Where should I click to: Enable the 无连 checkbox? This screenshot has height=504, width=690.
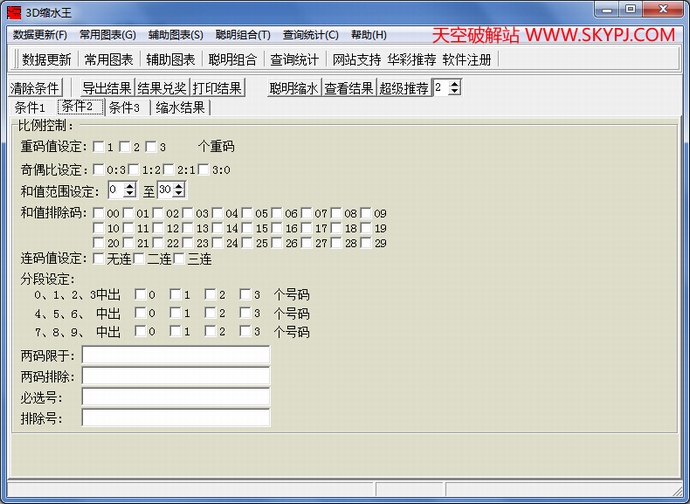99,259
